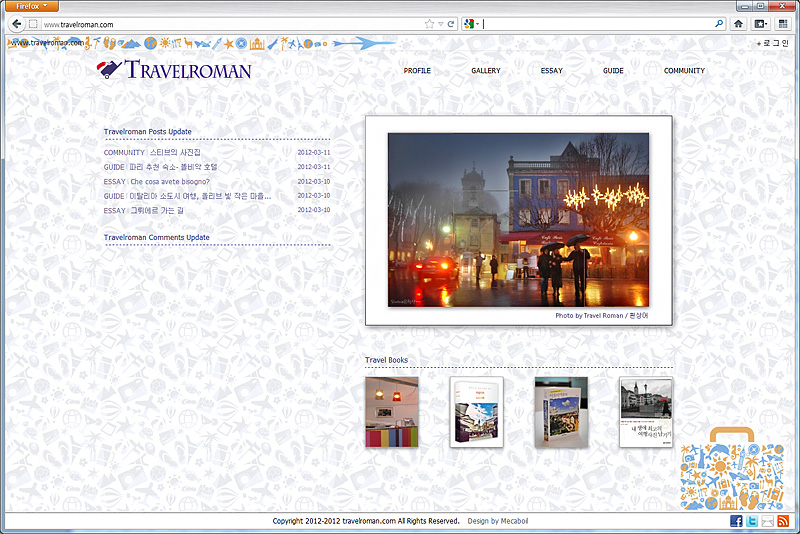Click the site identity icon beside the URL

(33, 24)
